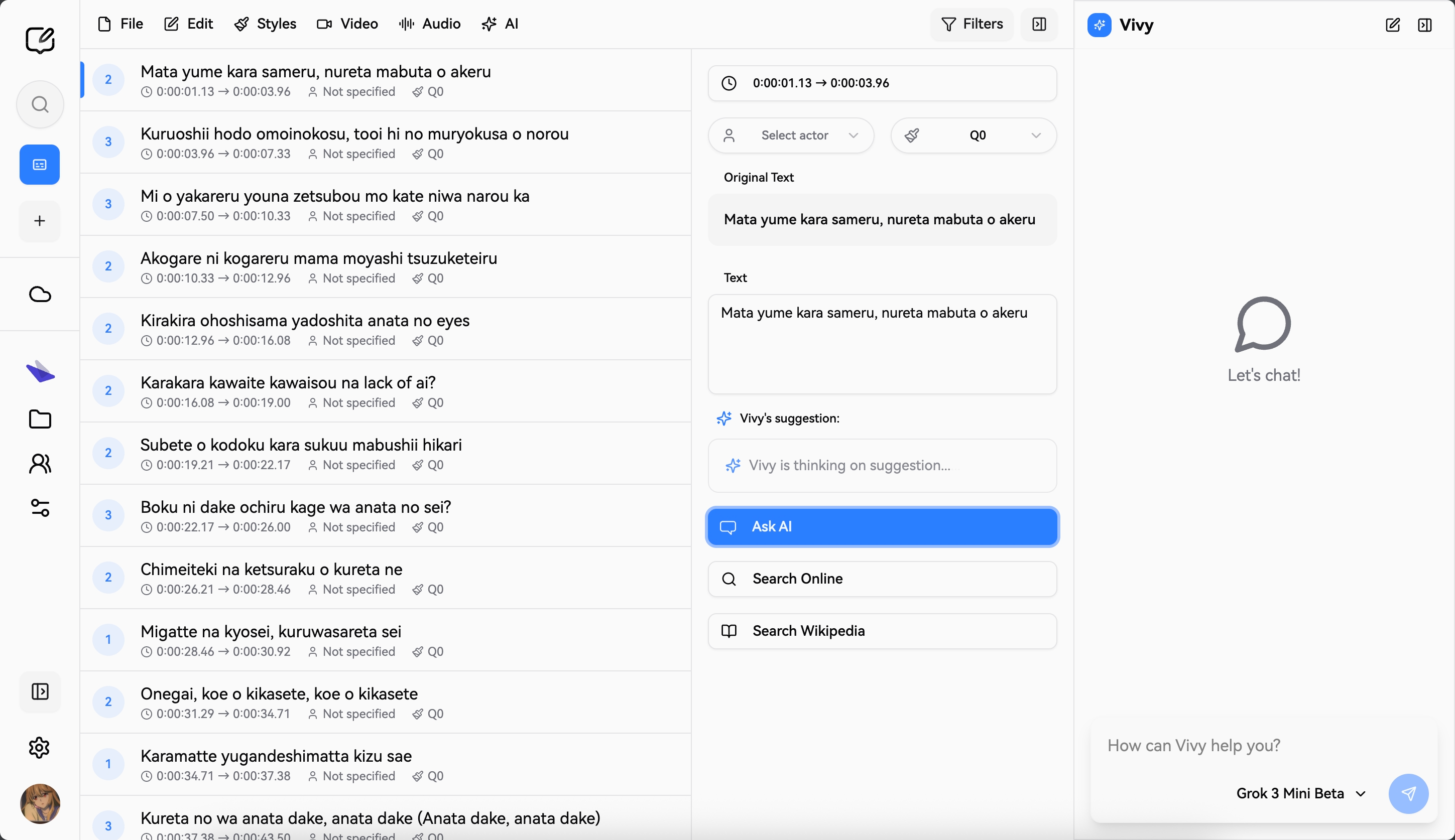Click the Vivy sparkle logo icon
This screenshot has height=840, width=1455.
point(1100,25)
